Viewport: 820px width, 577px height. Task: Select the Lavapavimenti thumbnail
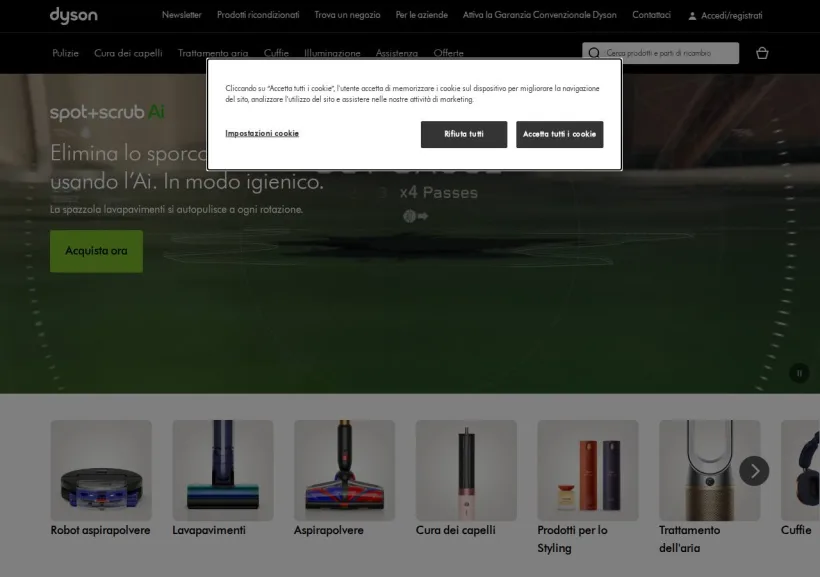[x=223, y=470]
